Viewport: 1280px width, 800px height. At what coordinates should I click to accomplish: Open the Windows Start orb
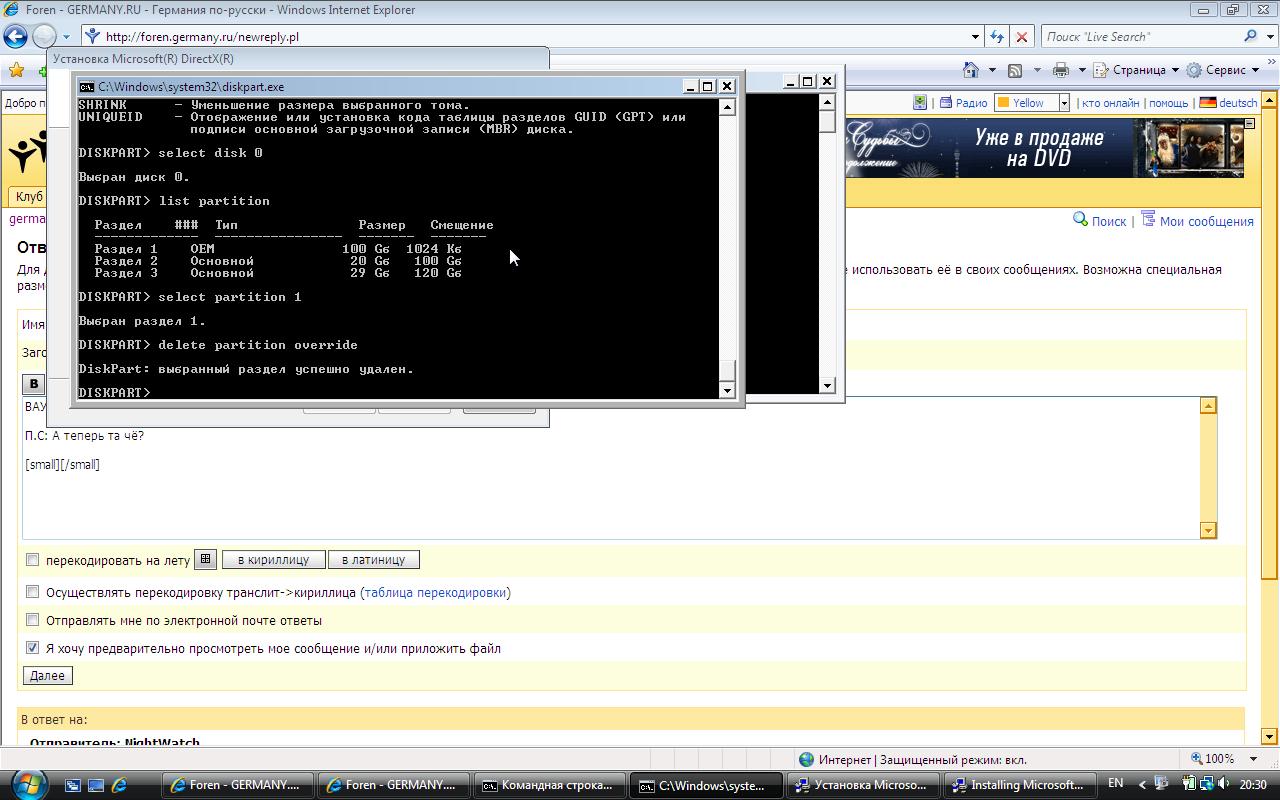[x=27, y=784]
